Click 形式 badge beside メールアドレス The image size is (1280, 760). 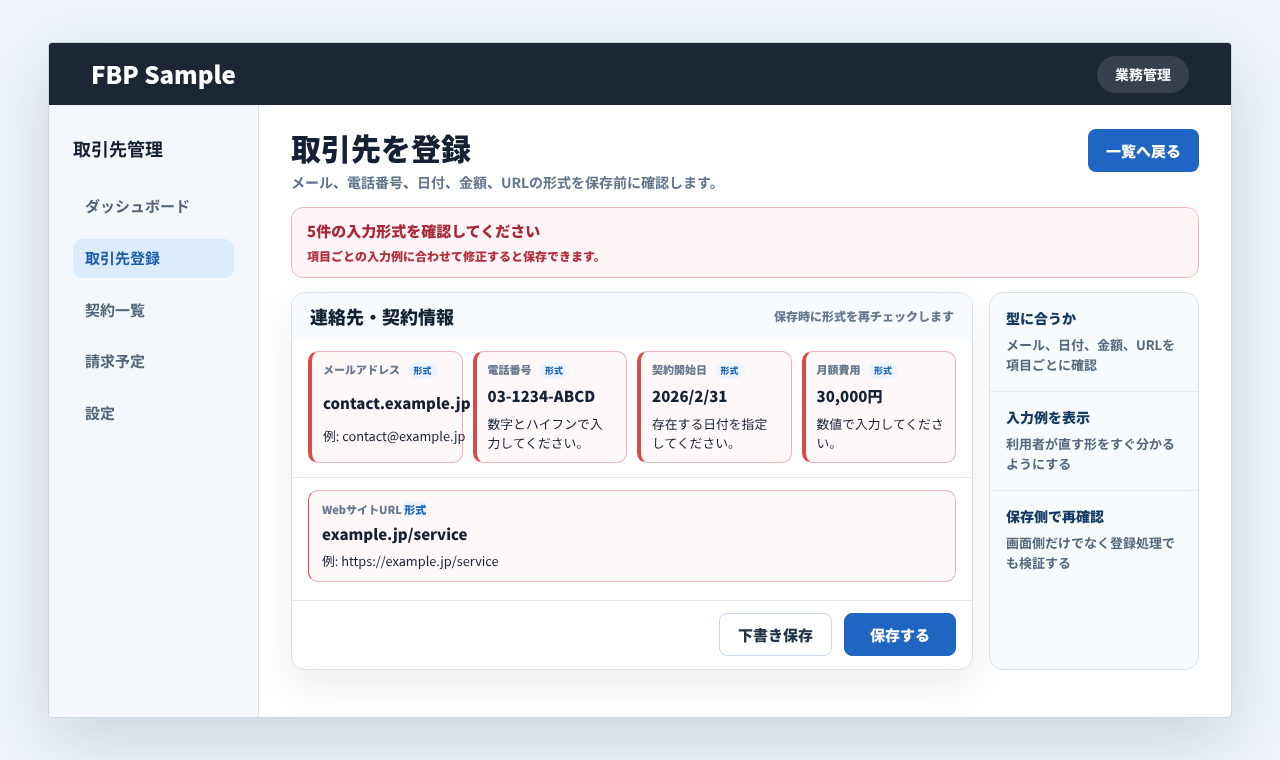(x=423, y=370)
